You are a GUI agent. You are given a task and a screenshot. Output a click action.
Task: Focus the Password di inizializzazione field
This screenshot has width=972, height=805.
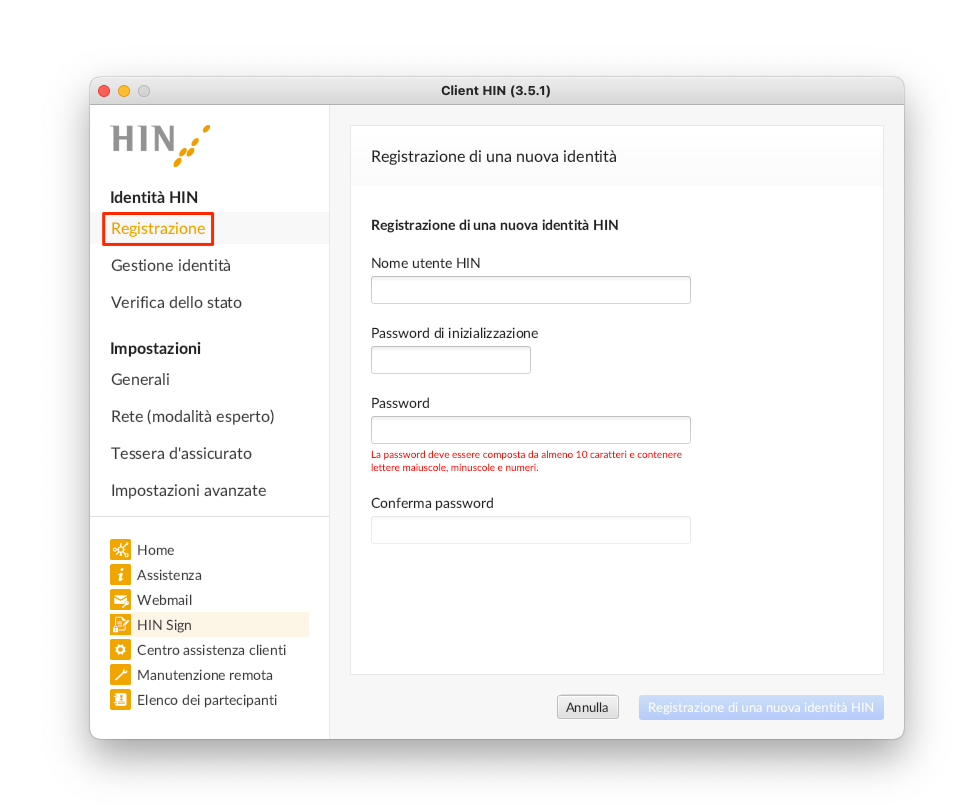[451, 360]
